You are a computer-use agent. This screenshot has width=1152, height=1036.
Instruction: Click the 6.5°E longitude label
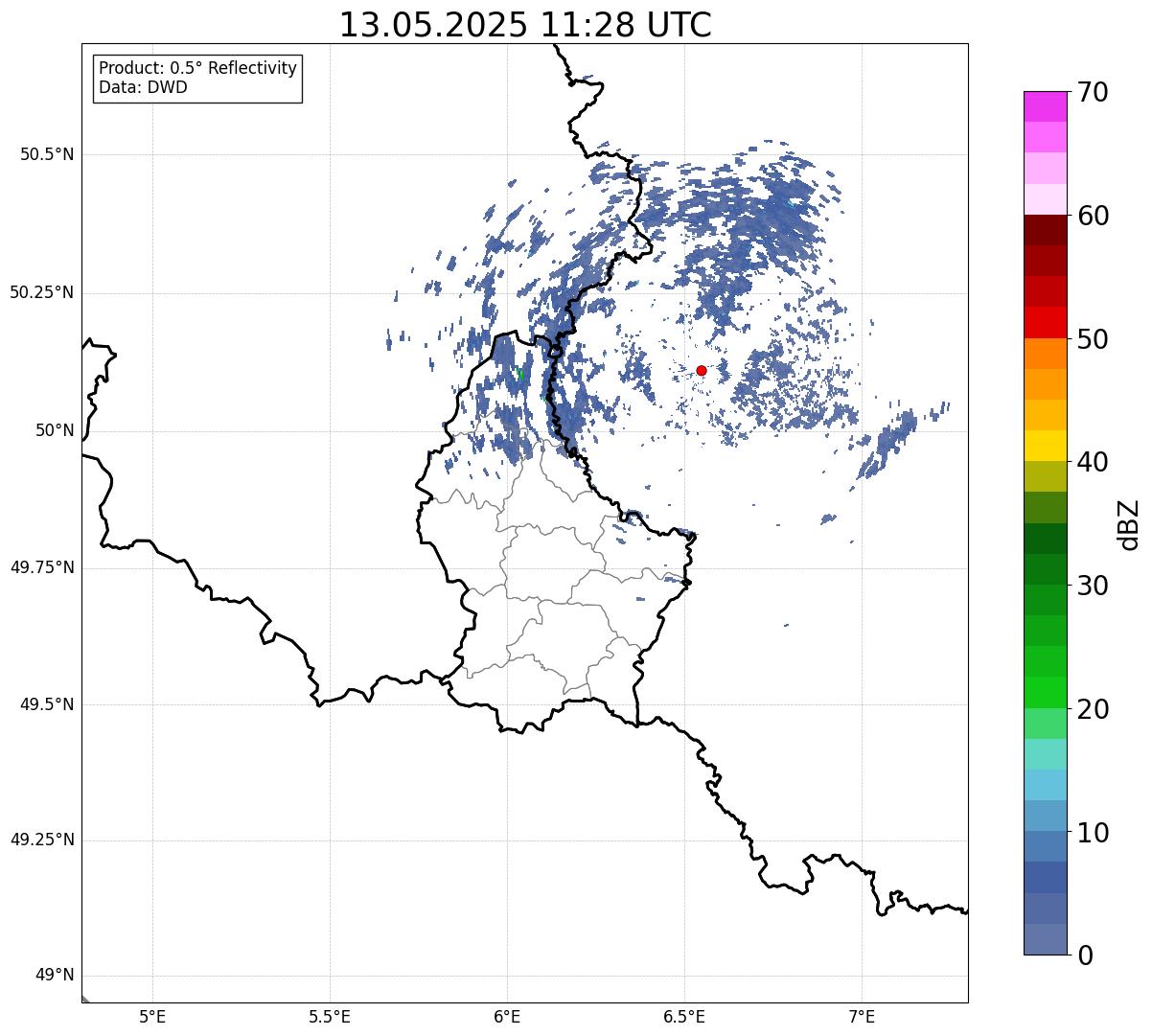pos(684,1017)
